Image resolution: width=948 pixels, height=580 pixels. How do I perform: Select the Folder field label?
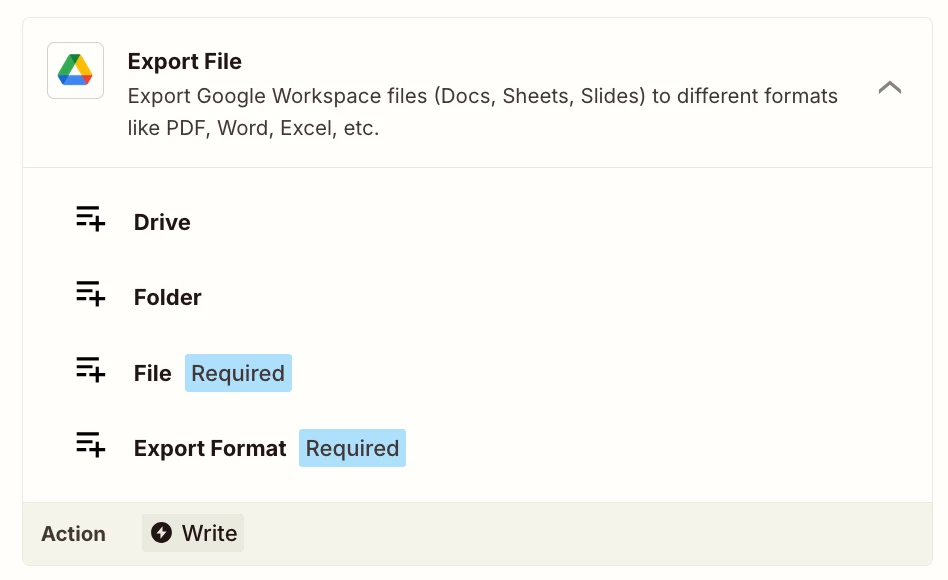point(167,297)
